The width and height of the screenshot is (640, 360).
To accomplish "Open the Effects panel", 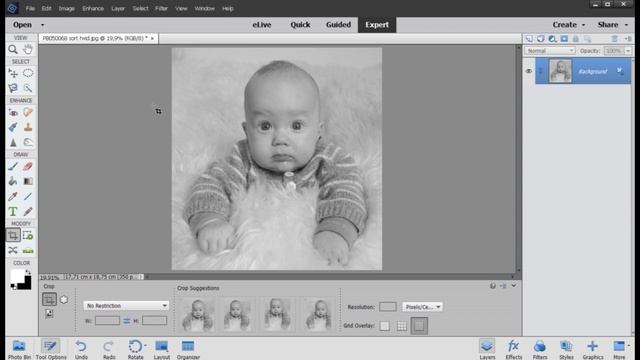I will tap(513, 350).
